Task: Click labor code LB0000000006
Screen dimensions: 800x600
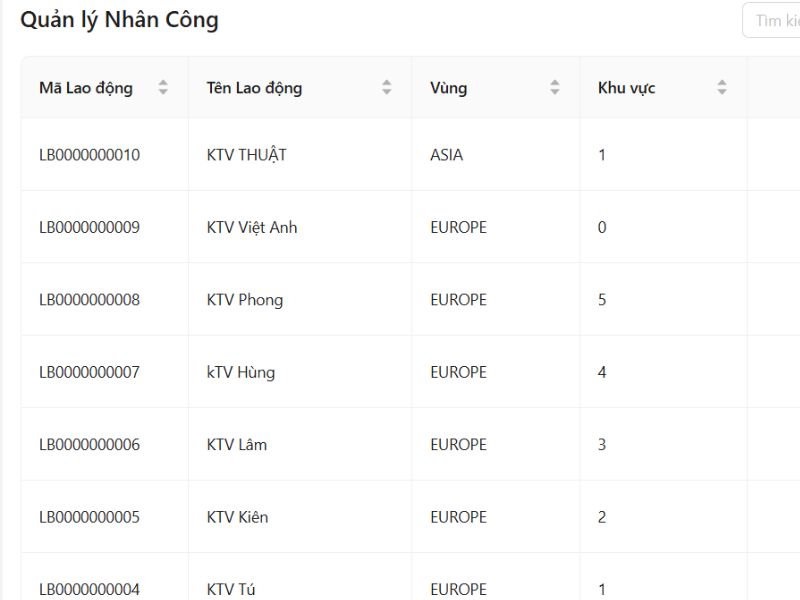Action: tap(90, 445)
